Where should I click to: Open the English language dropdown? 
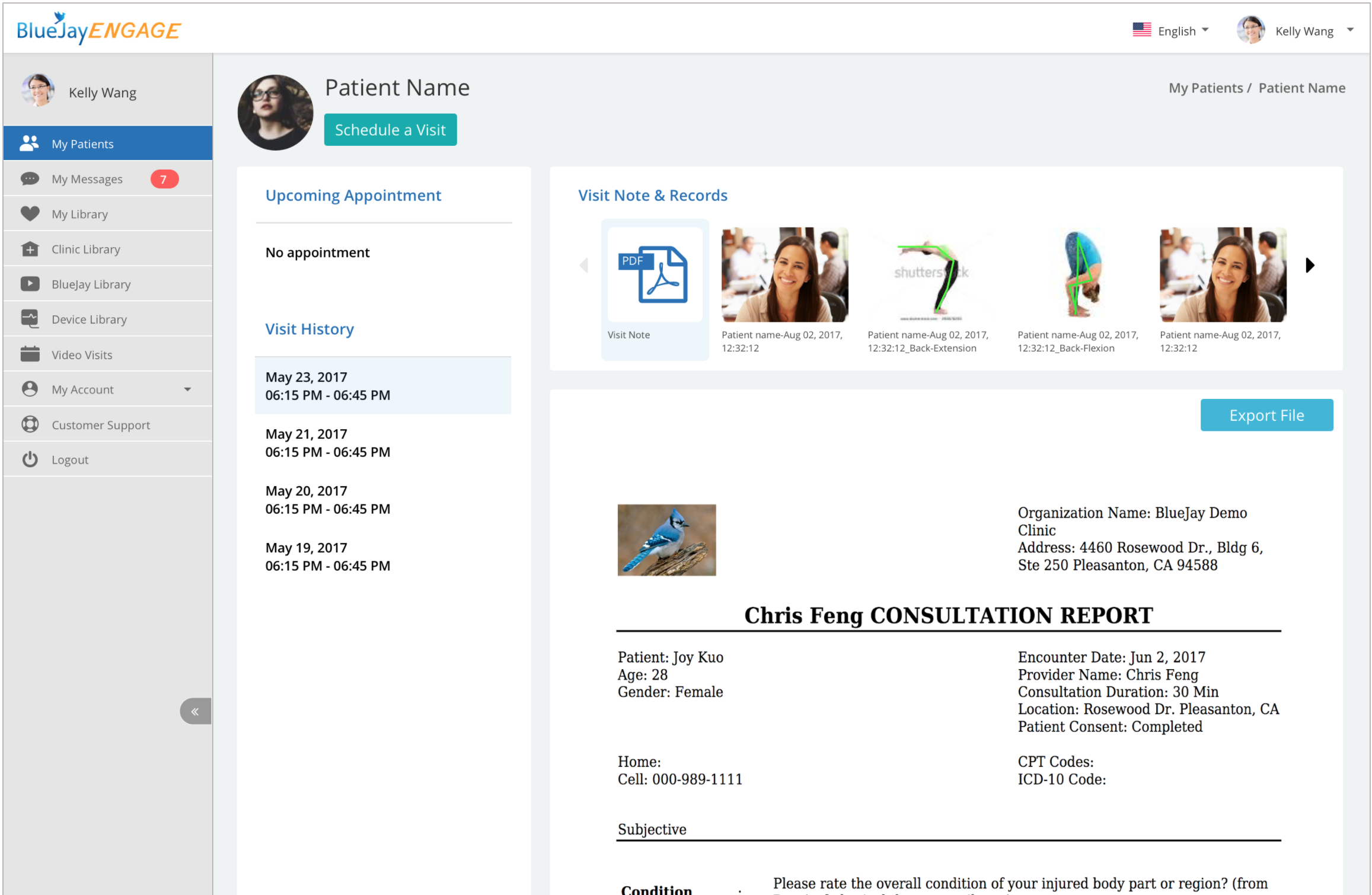click(1170, 31)
